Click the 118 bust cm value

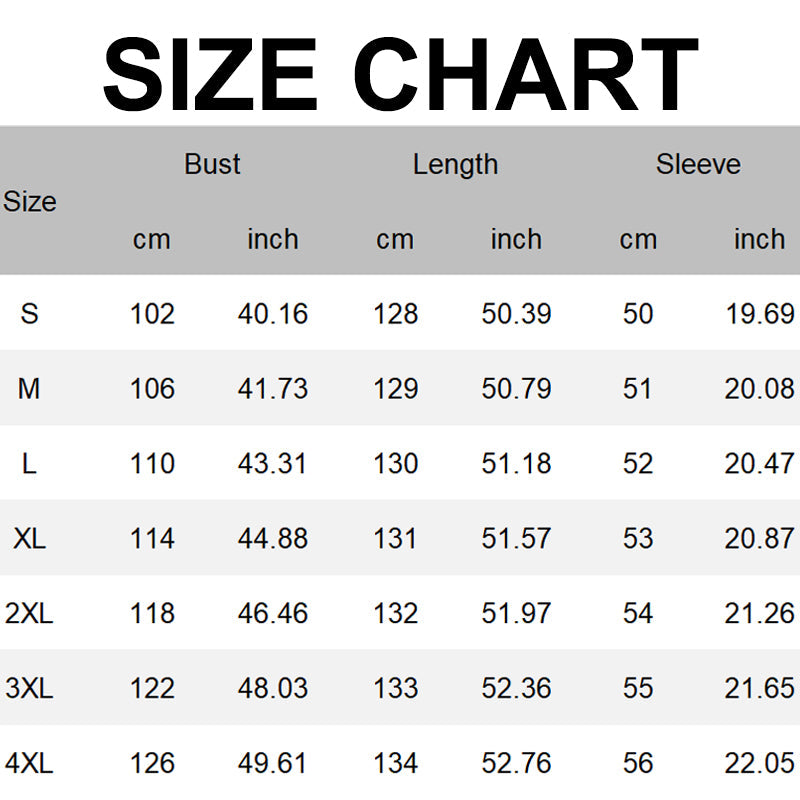(x=152, y=613)
